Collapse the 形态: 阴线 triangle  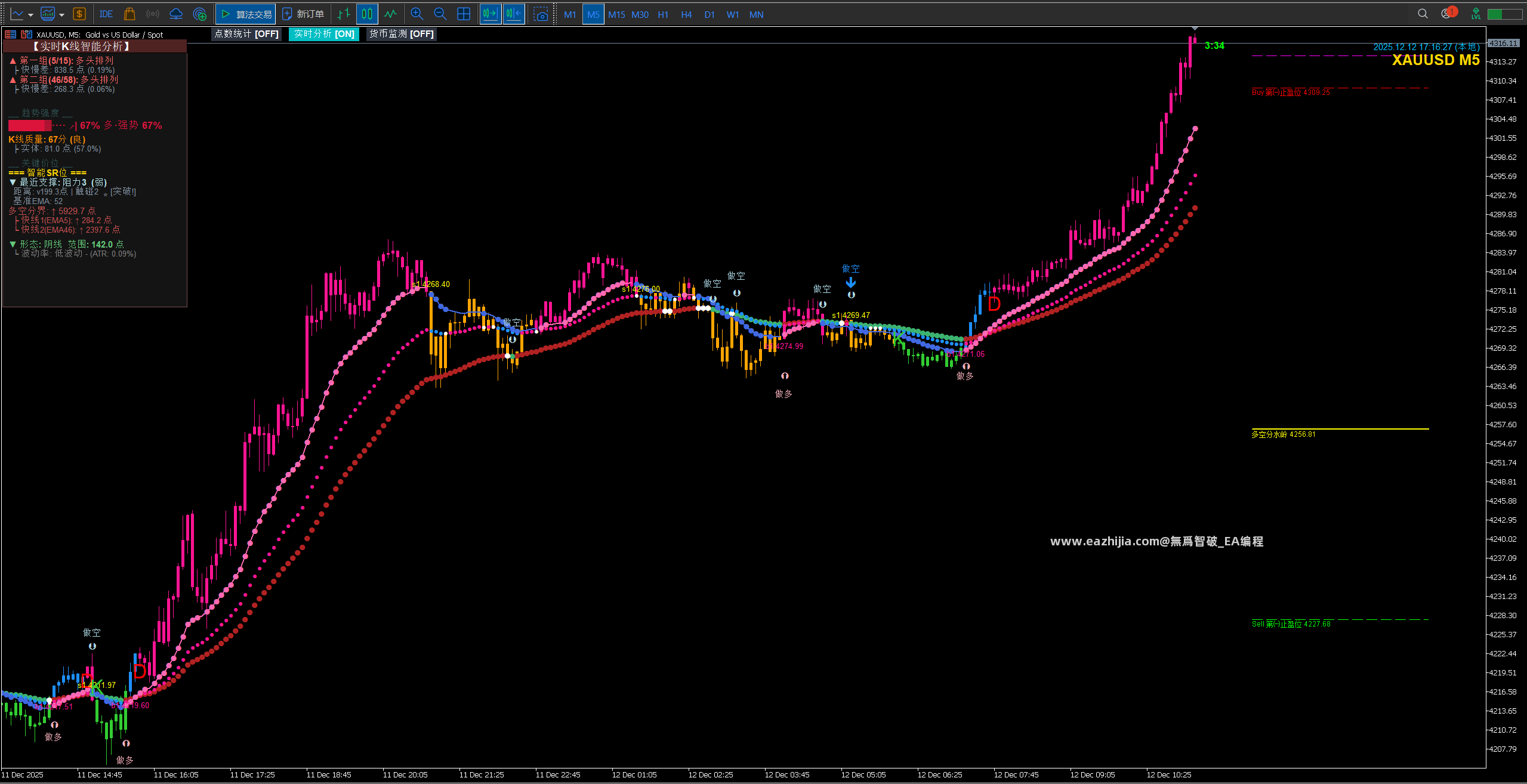coord(13,244)
